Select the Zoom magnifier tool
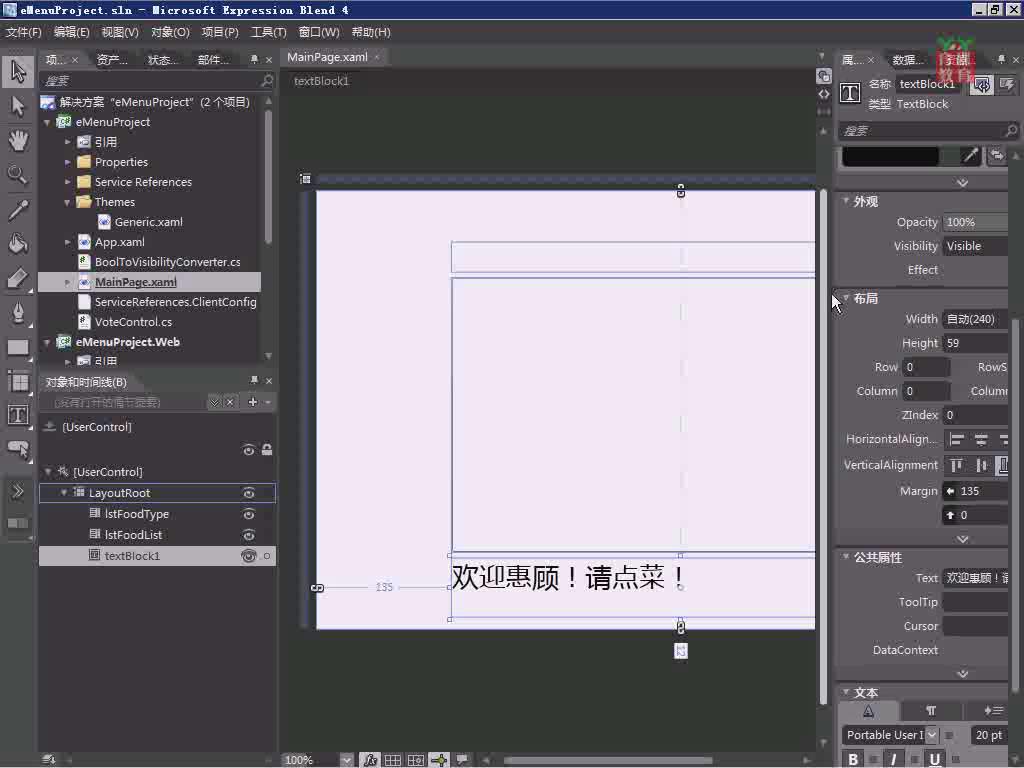1024x768 pixels. click(18, 174)
